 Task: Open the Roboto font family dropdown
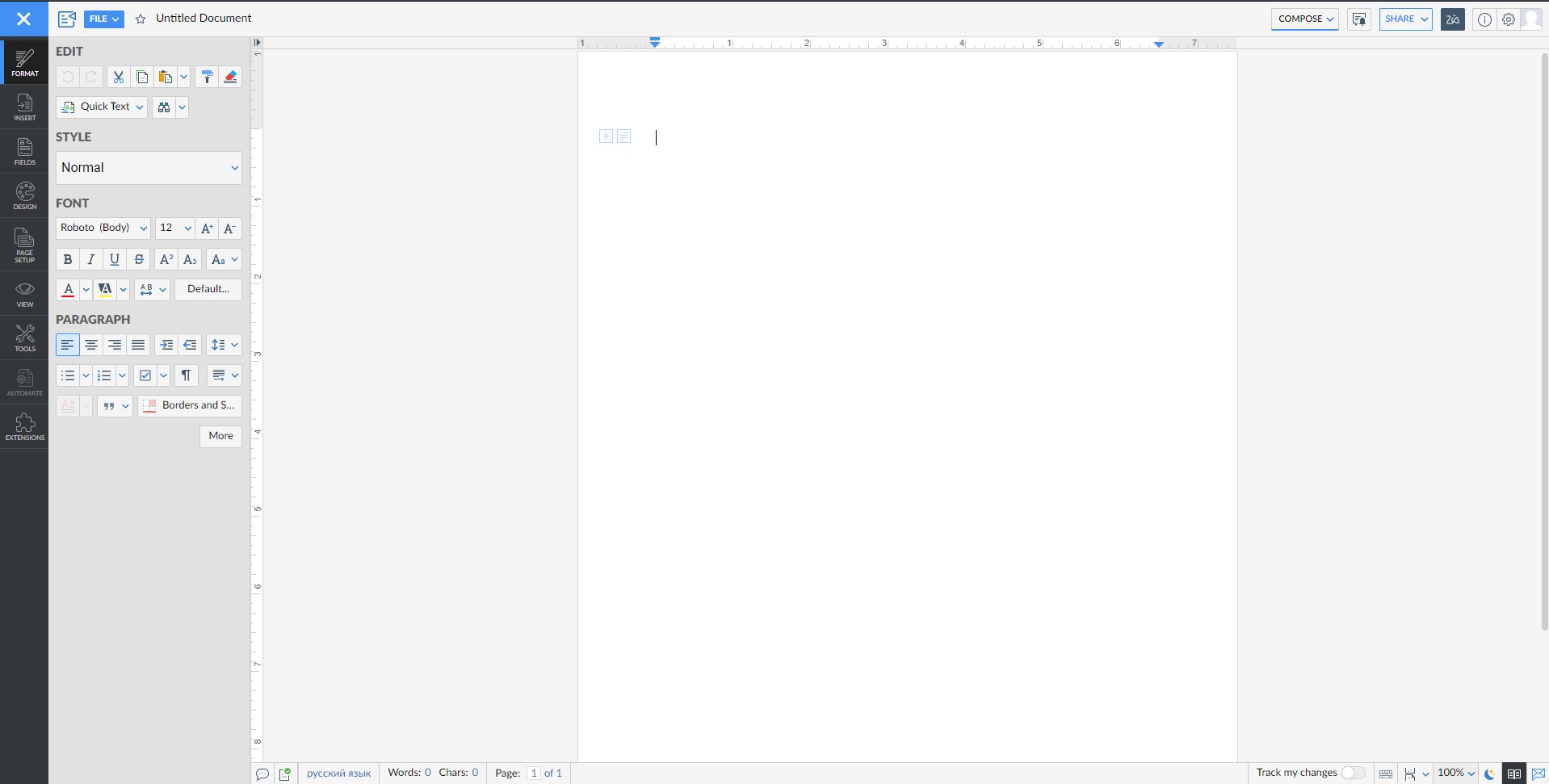(103, 228)
